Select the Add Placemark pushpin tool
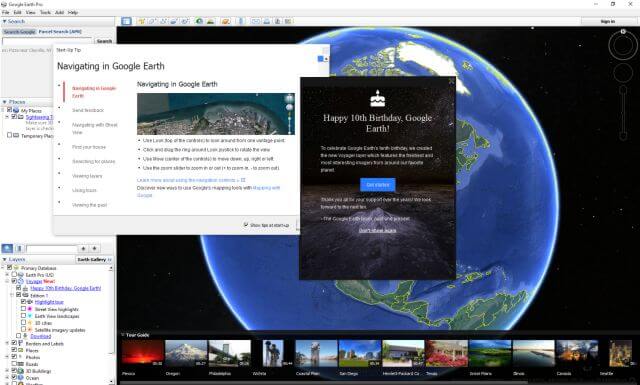Screen dimensions: 640x385 141,21
